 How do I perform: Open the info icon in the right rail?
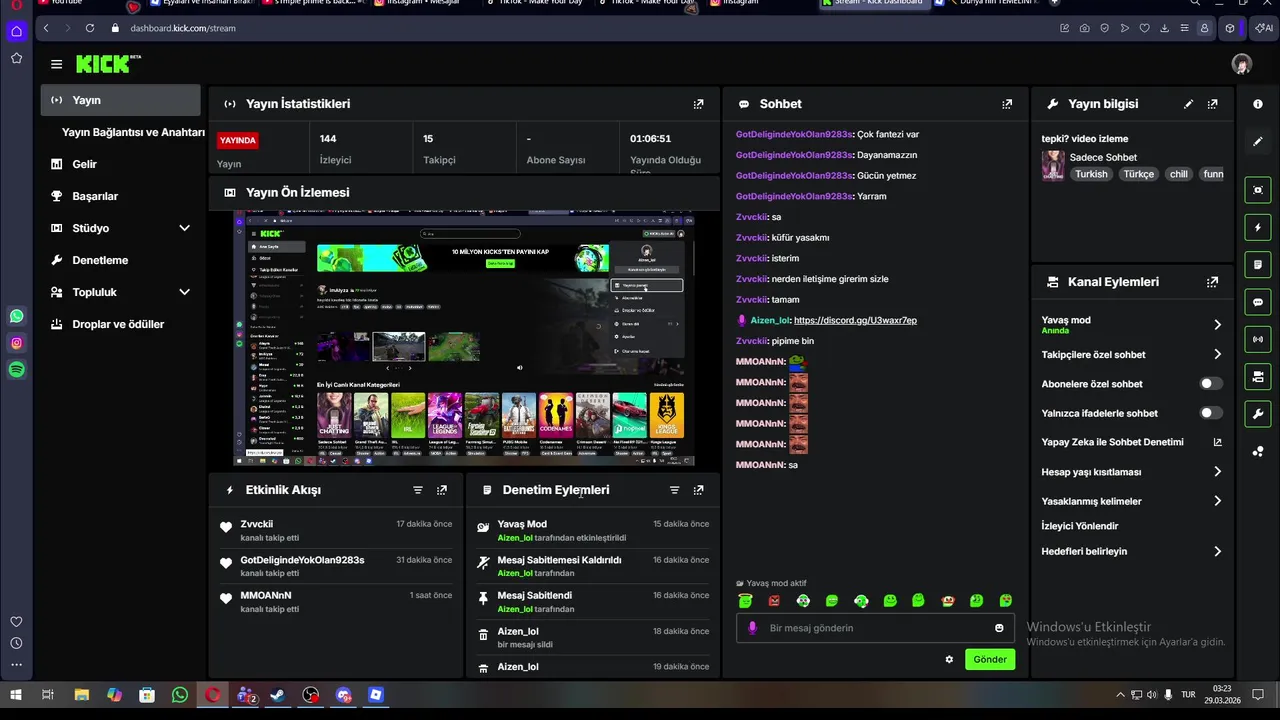[x=1258, y=104]
